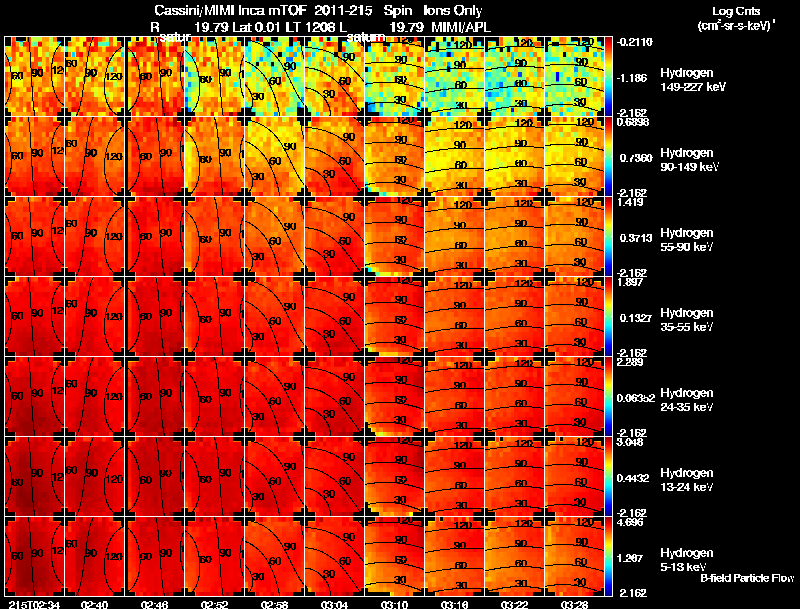Select the 03:10 panel in the 149-227 keV row
This screenshot has width=800, height=609.
tap(394, 76)
